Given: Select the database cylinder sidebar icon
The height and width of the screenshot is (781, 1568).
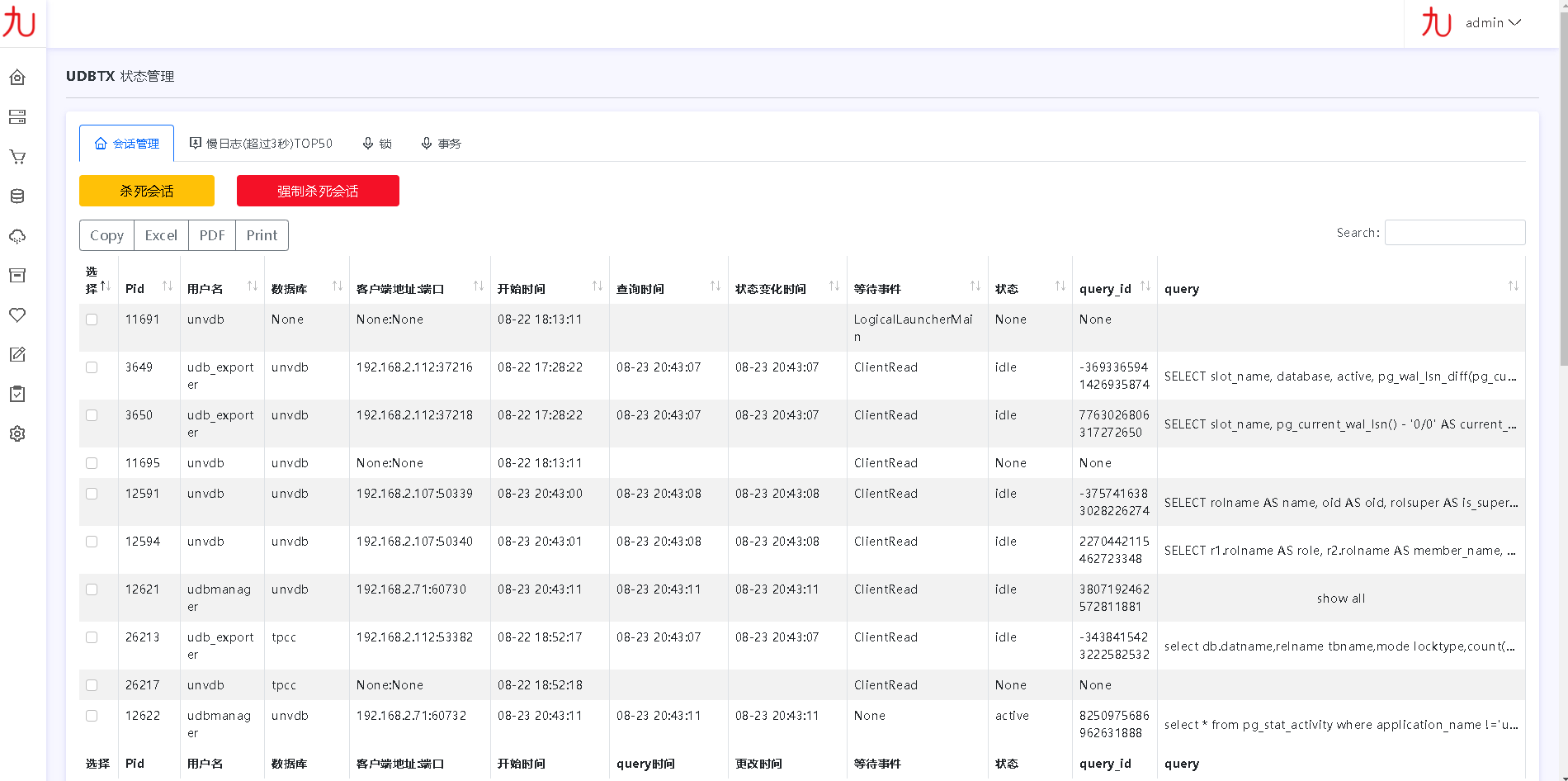Looking at the screenshot, I should (17, 196).
